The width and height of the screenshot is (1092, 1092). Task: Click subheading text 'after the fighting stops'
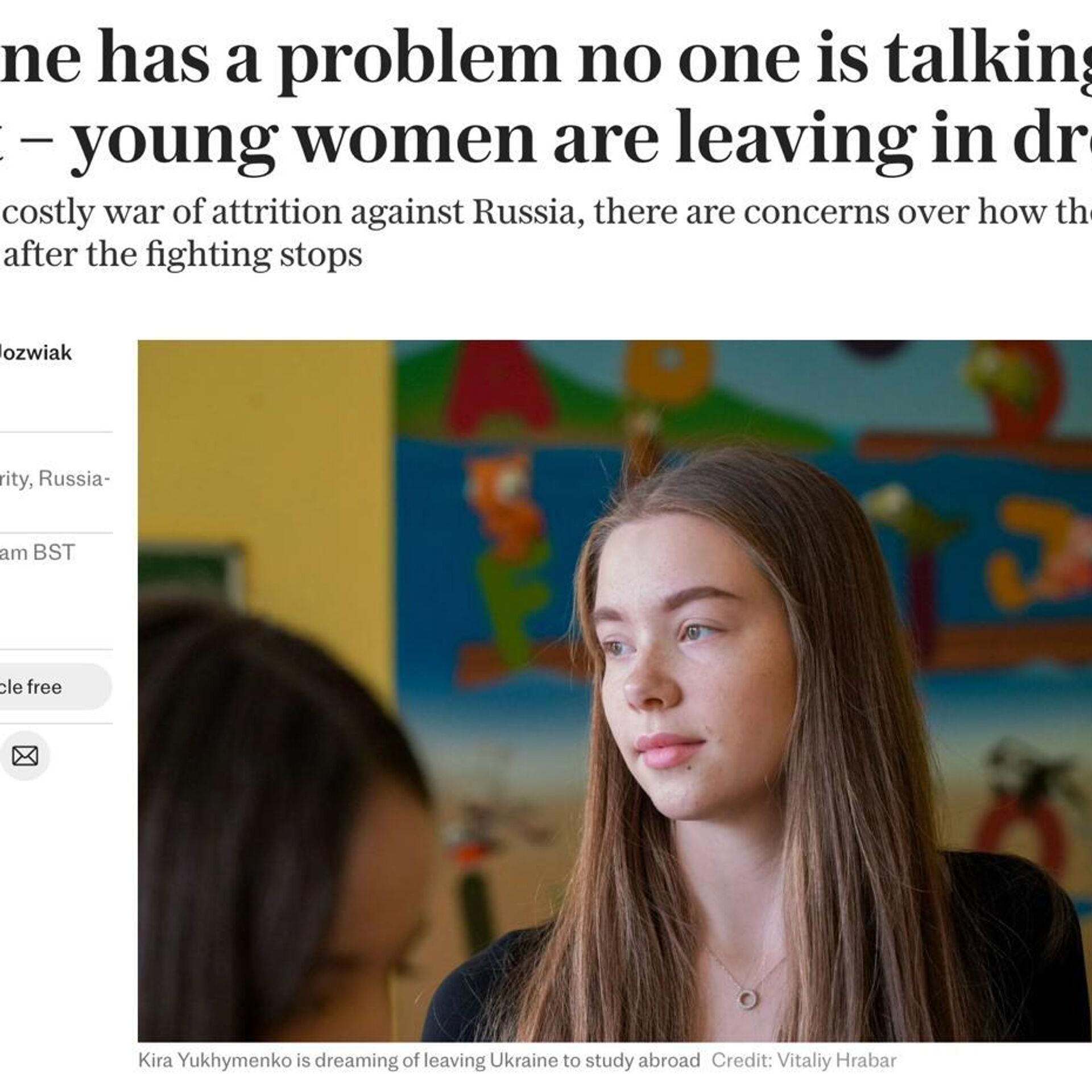[183, 254]
